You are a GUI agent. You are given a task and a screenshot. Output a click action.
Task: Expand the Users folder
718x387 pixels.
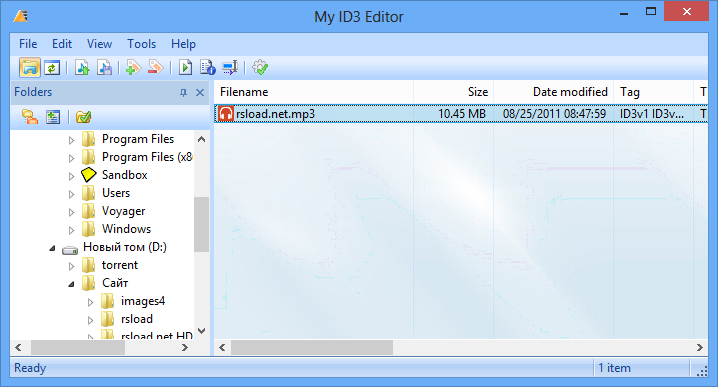pos(71,194)
